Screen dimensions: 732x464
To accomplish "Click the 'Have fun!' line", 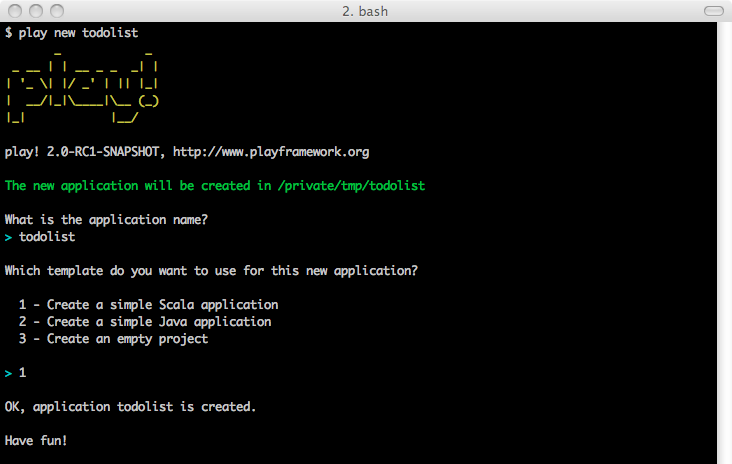I will (36, 441).
